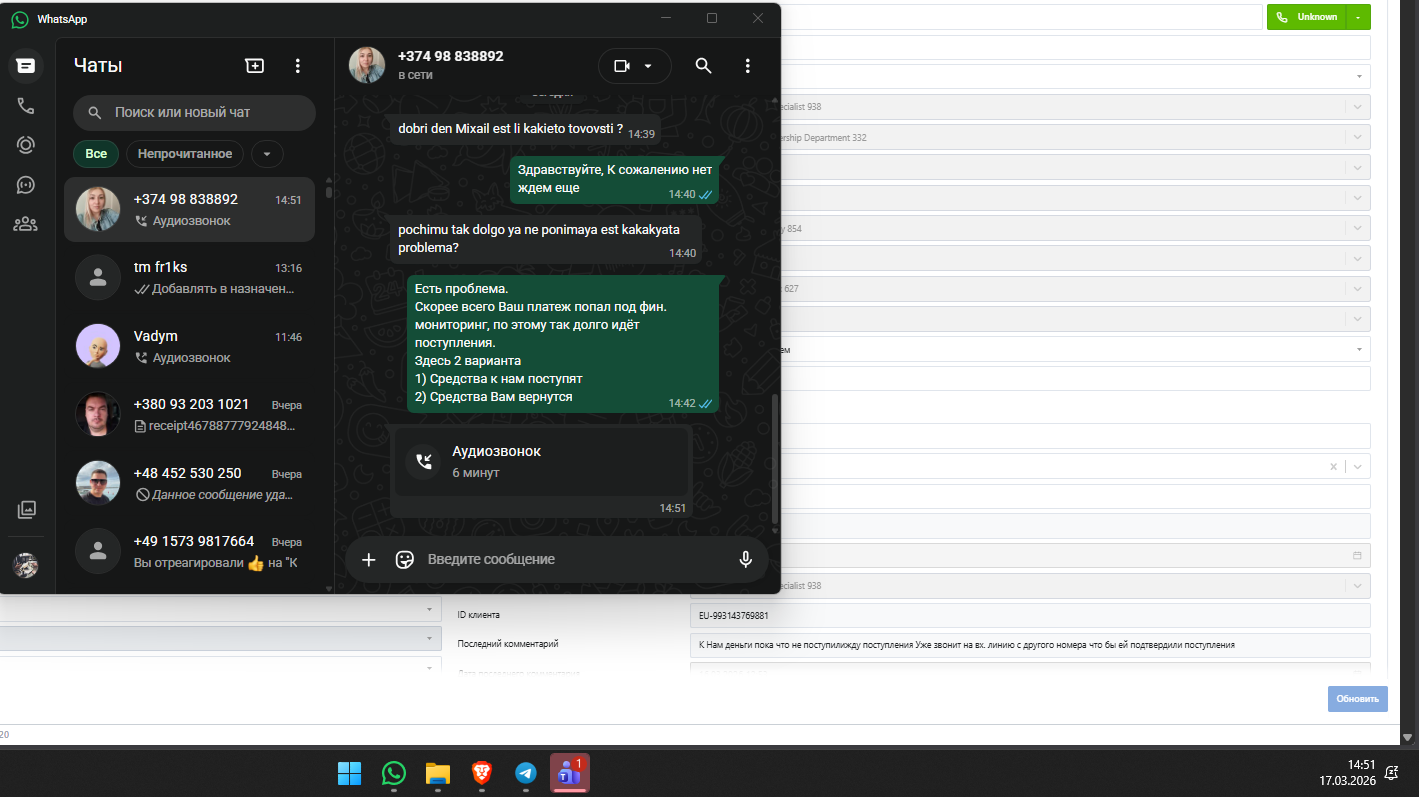Screen dimensions: 1419x797
Task: Click the contact name +374 98 838892 in header
Action: coord(450,57)
